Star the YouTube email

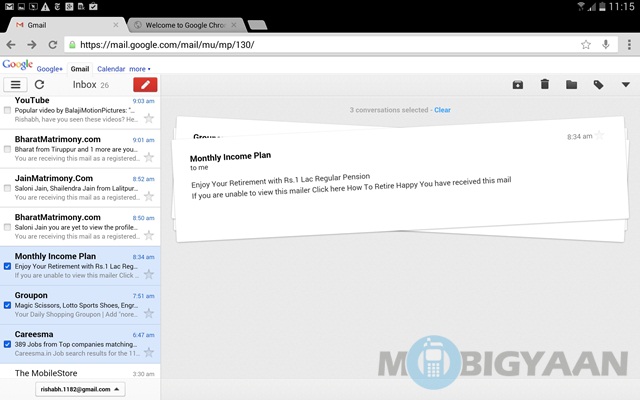click(x=149, y=118)
